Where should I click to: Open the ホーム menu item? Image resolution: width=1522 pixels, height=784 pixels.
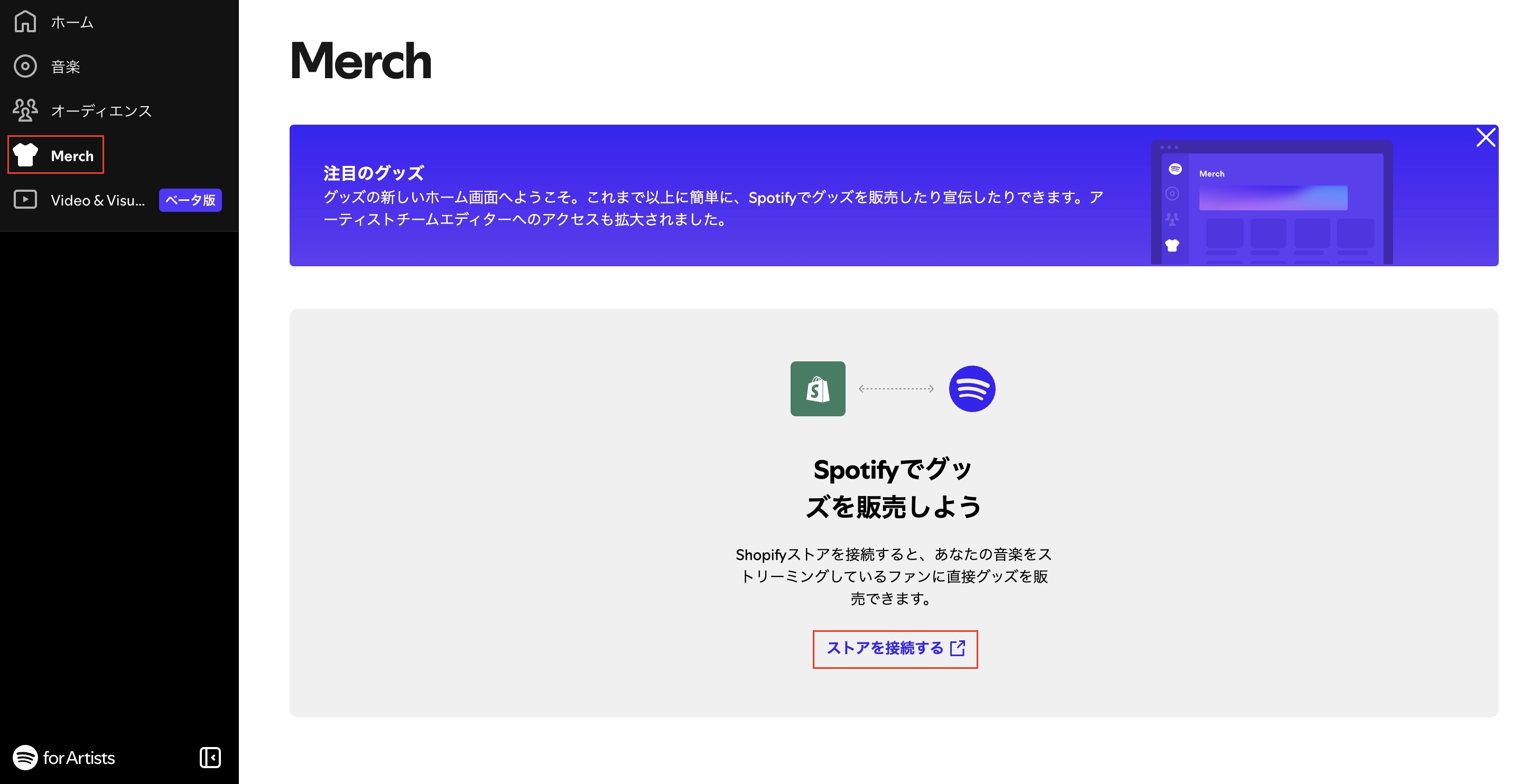tap(72, 22)
